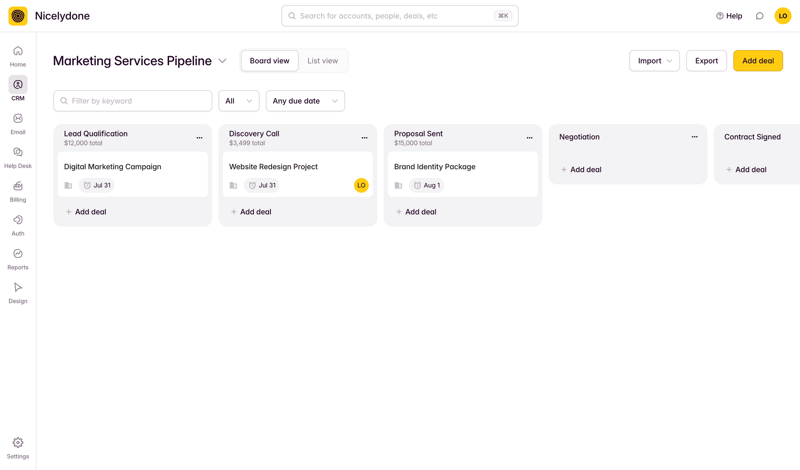
Task: Click company icon on Brand Identity Package
Action: 398,185
